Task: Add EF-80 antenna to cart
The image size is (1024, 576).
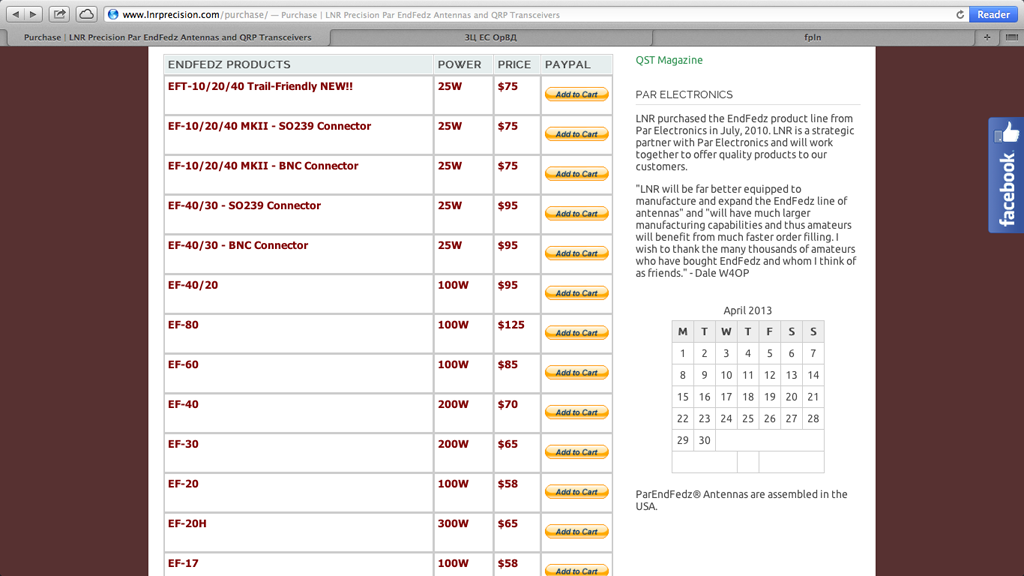Action: [x=576, y=333]
